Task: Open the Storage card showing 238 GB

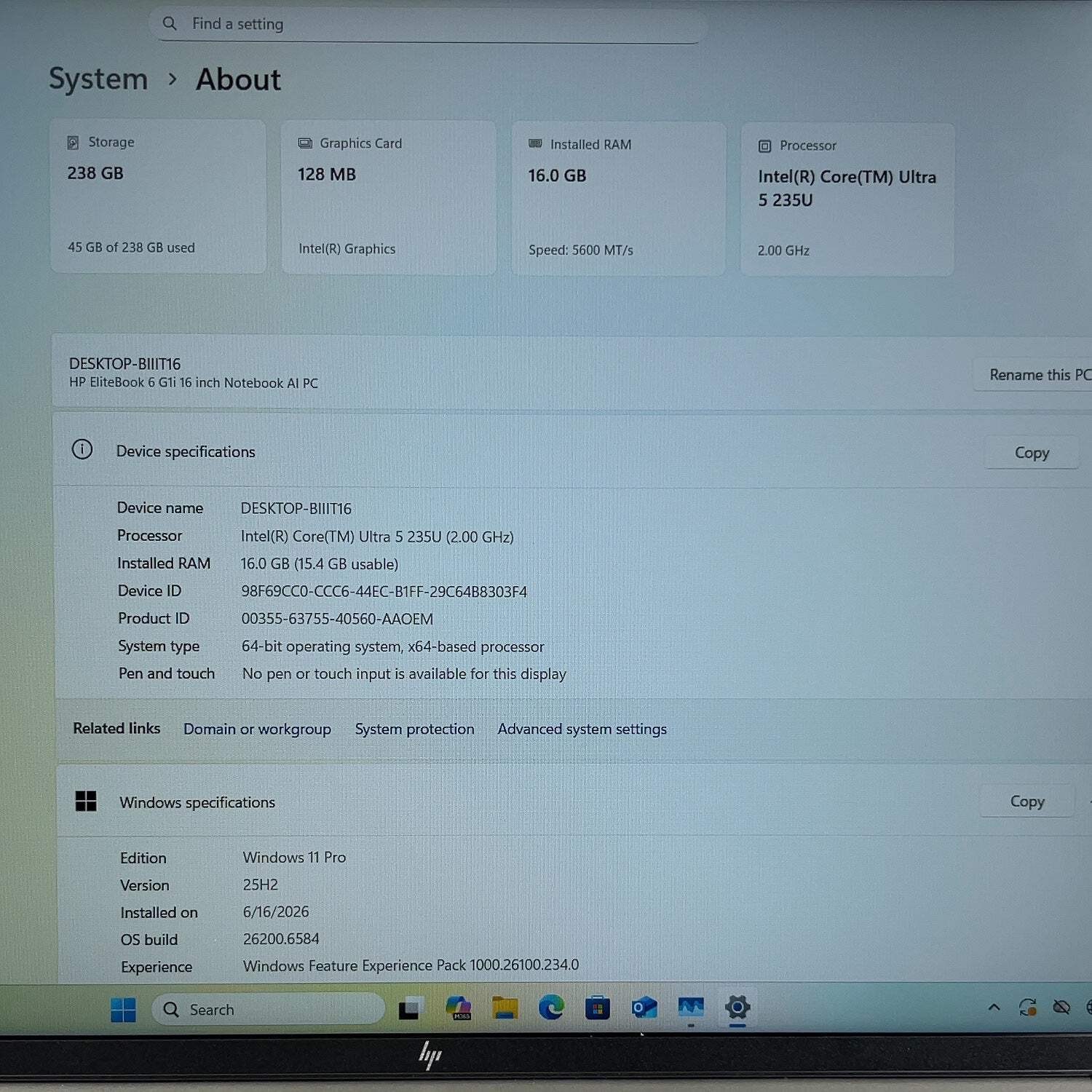Action: point(158,197)
